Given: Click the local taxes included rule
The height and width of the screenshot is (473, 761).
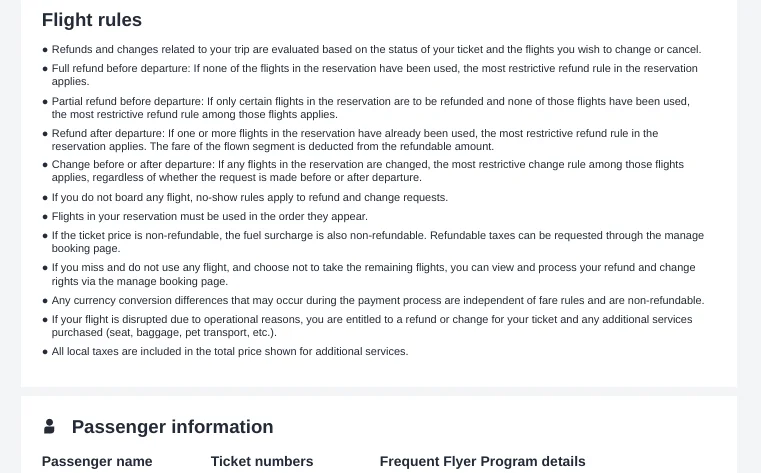Looking at the screenshot, I should tap(230, 351).
